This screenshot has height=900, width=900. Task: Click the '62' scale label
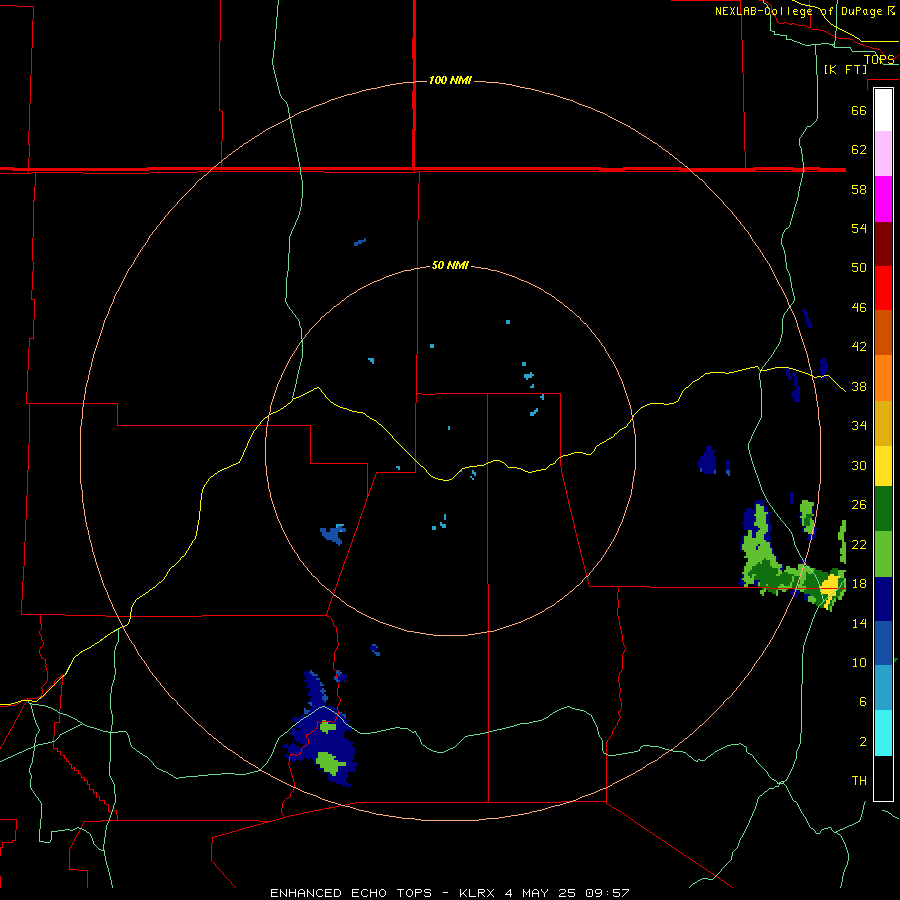coord(859,149)
